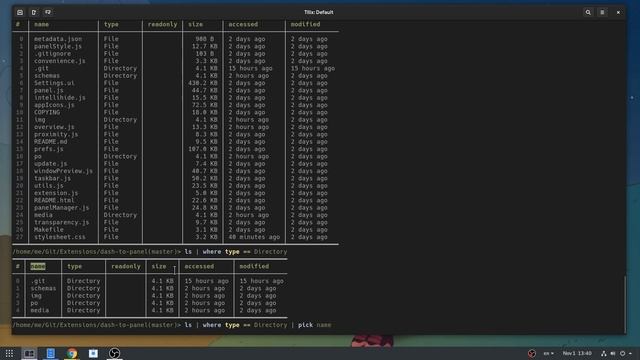Select Makefile in the file listing

tap(49, 230)
